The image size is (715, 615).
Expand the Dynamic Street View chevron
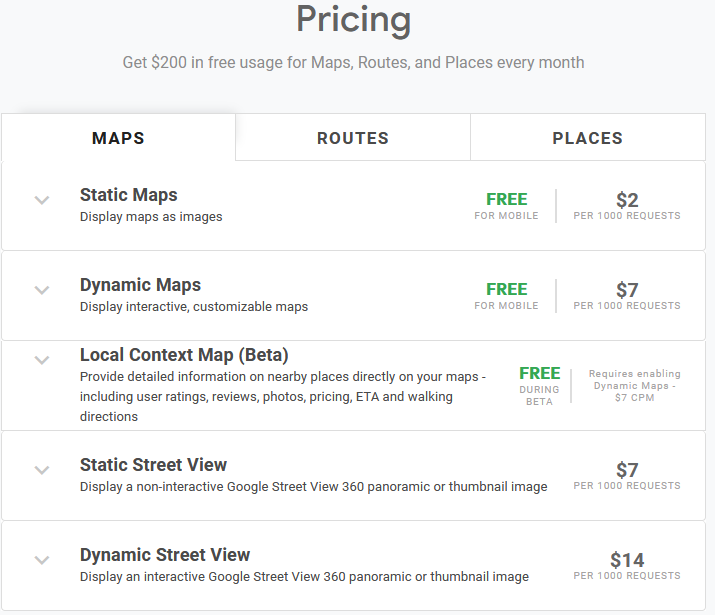[42, 560]
